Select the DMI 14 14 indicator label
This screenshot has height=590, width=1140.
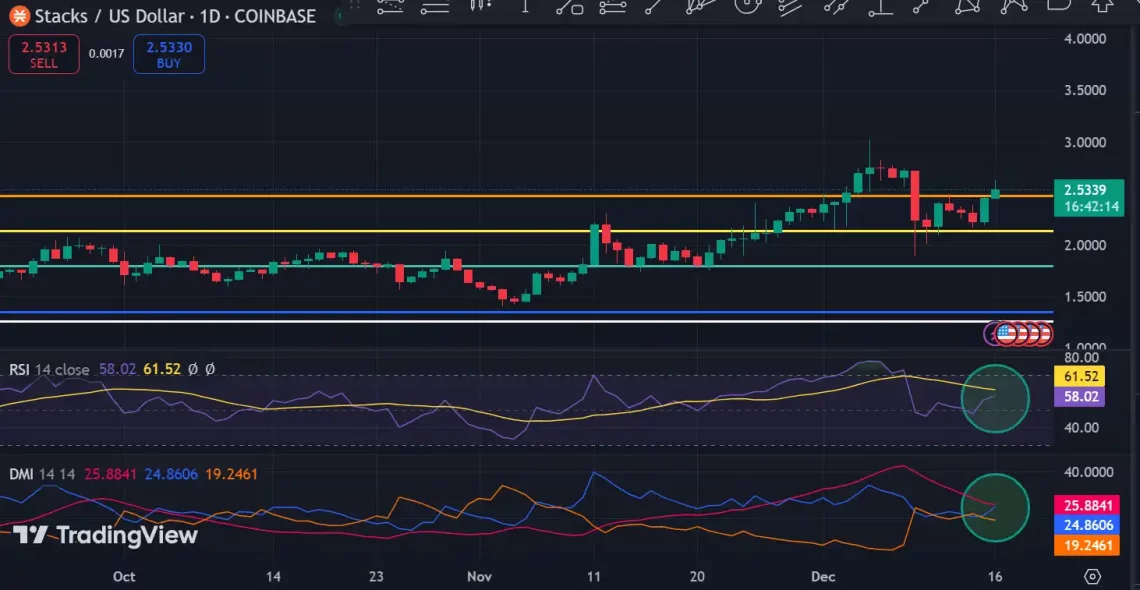[x=22, y=471]
